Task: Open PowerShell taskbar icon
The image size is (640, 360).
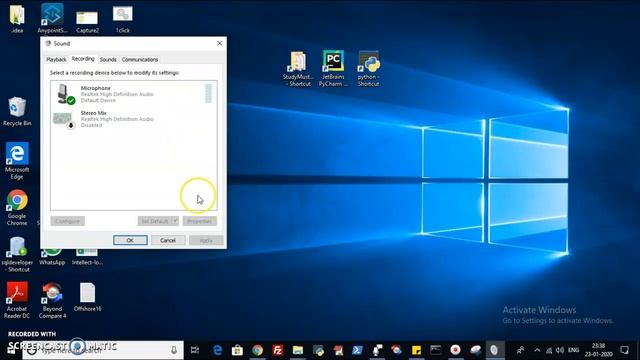Action: (x=357, y=350)
